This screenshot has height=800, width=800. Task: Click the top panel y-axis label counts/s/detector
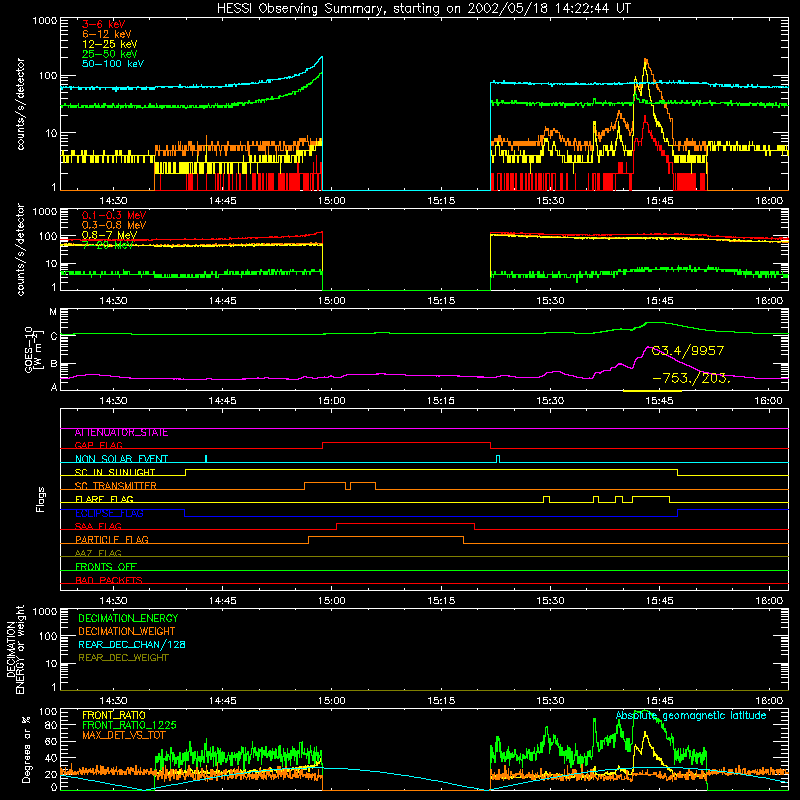coord(20,104)
